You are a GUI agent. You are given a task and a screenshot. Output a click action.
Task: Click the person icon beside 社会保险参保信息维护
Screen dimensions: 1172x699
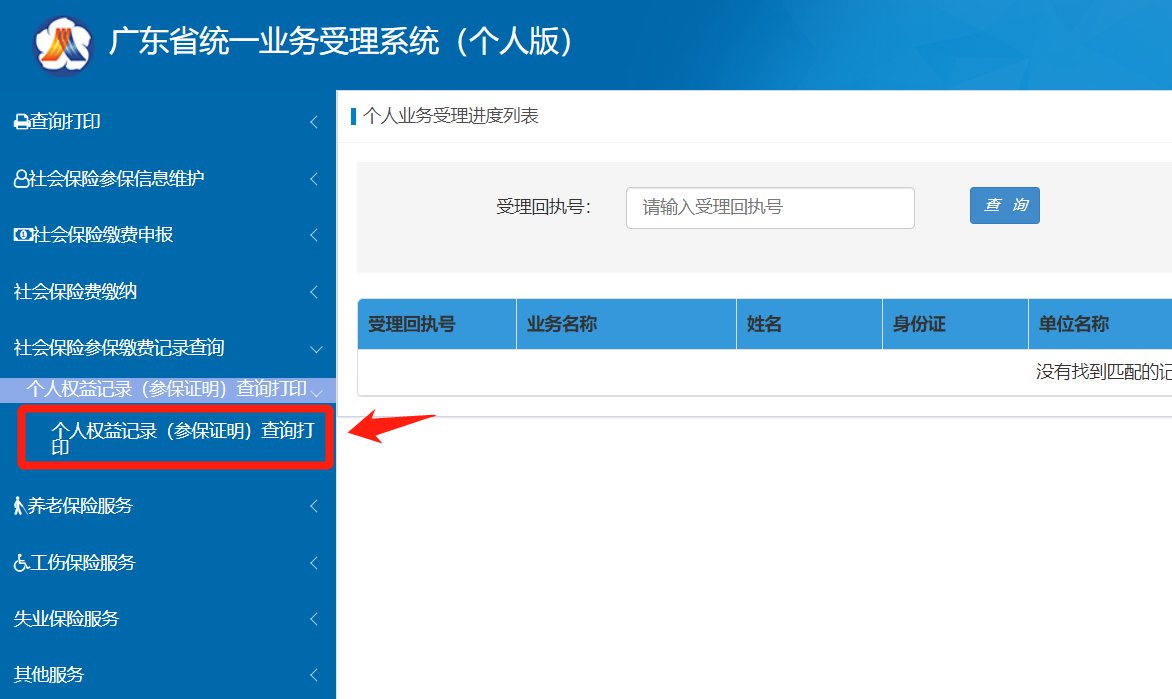pos(21,179)
